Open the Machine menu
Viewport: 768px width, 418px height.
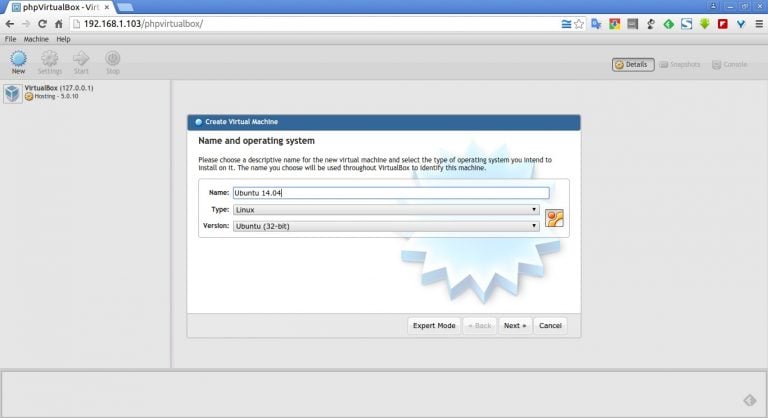point(36,39)
